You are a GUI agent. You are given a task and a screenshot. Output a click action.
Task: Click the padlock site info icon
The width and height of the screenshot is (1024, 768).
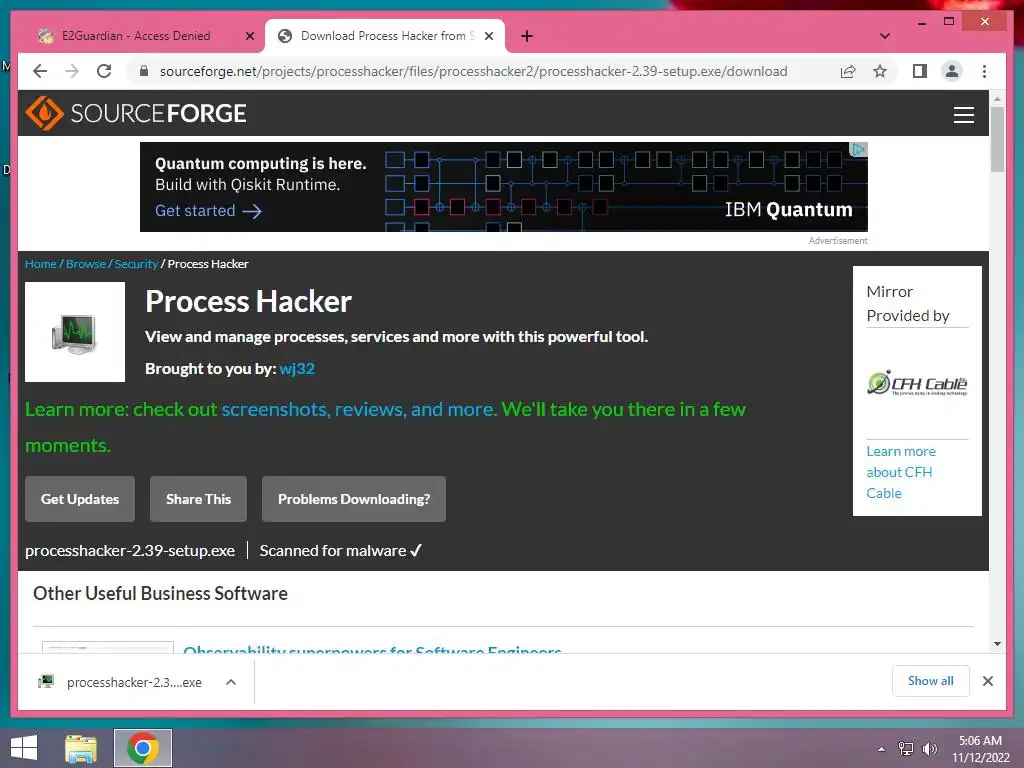(x=144, y=71)
